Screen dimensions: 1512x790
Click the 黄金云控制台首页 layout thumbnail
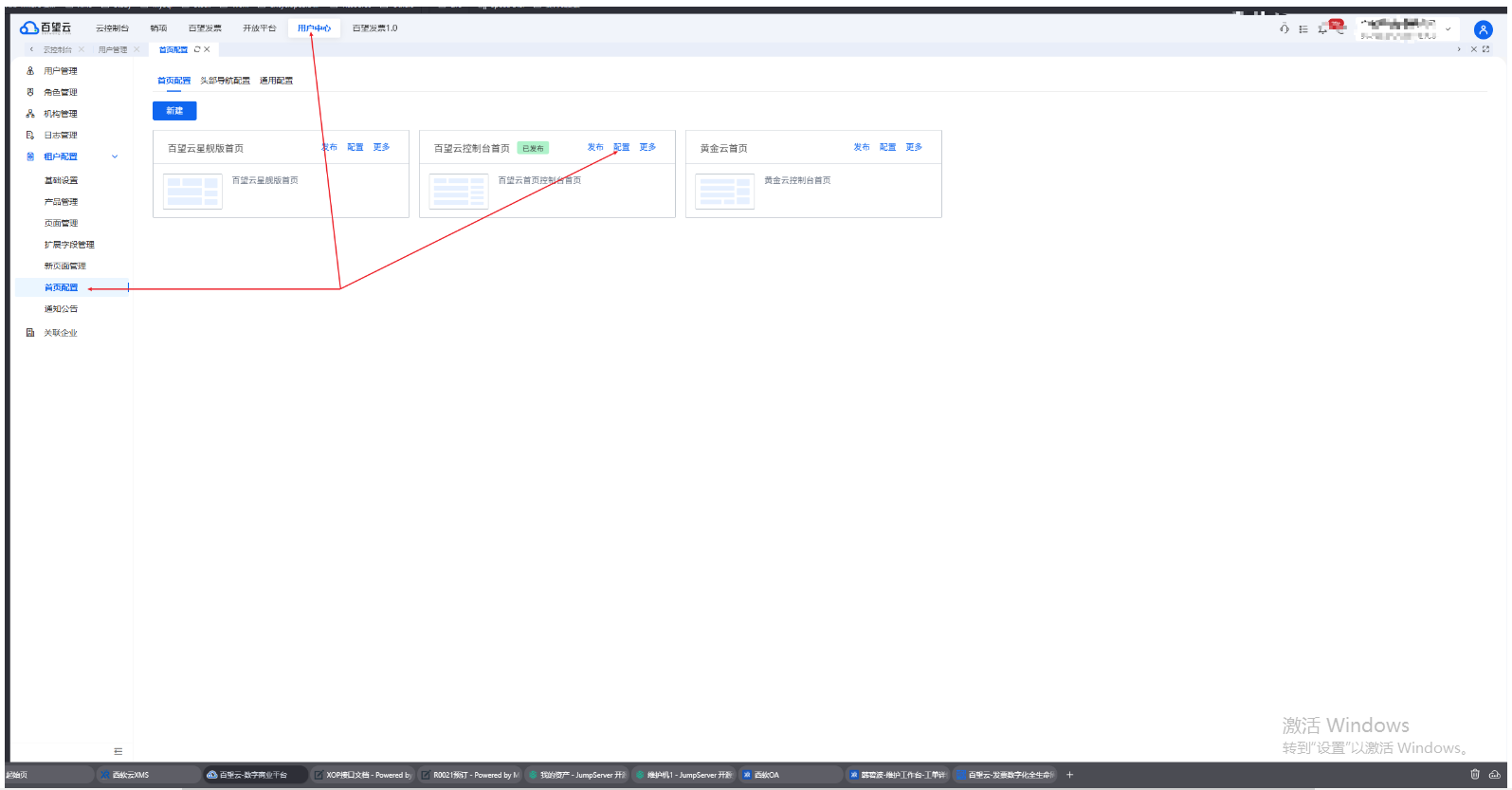pos(725,192)
